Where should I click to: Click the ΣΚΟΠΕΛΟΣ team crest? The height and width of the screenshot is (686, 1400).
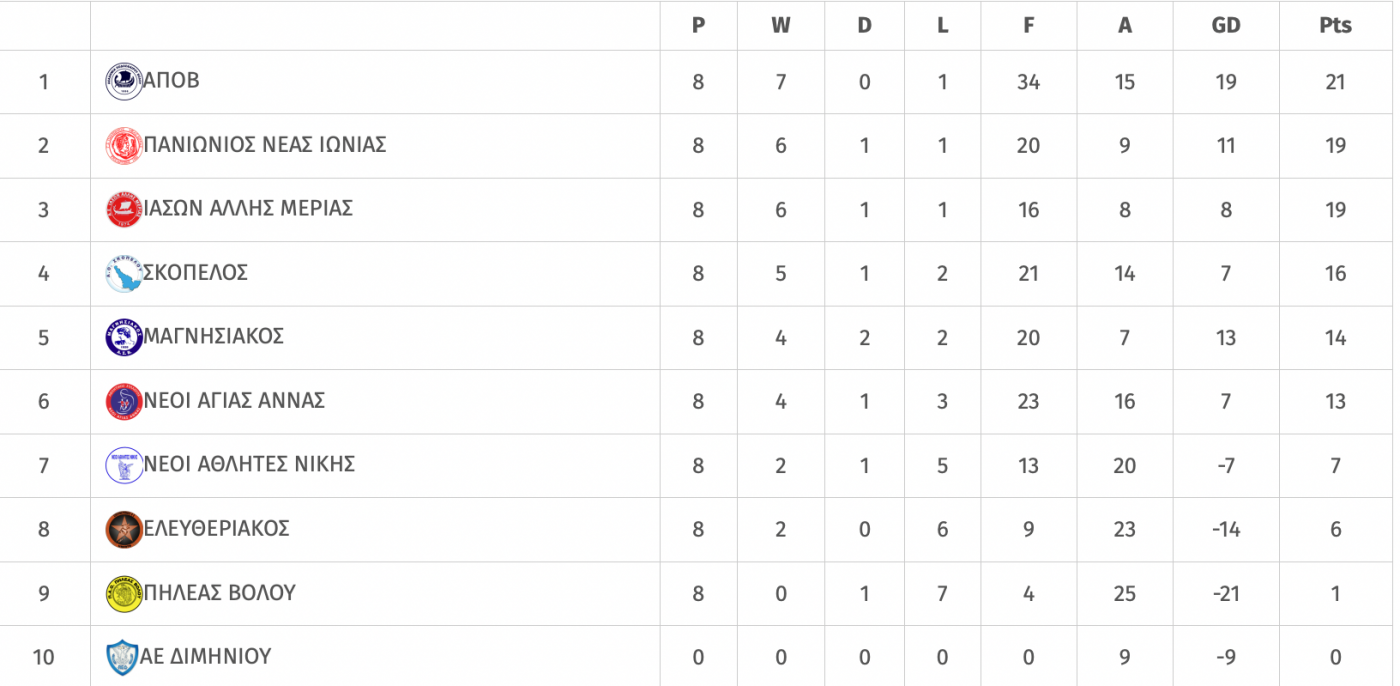(x=124, y=274)
